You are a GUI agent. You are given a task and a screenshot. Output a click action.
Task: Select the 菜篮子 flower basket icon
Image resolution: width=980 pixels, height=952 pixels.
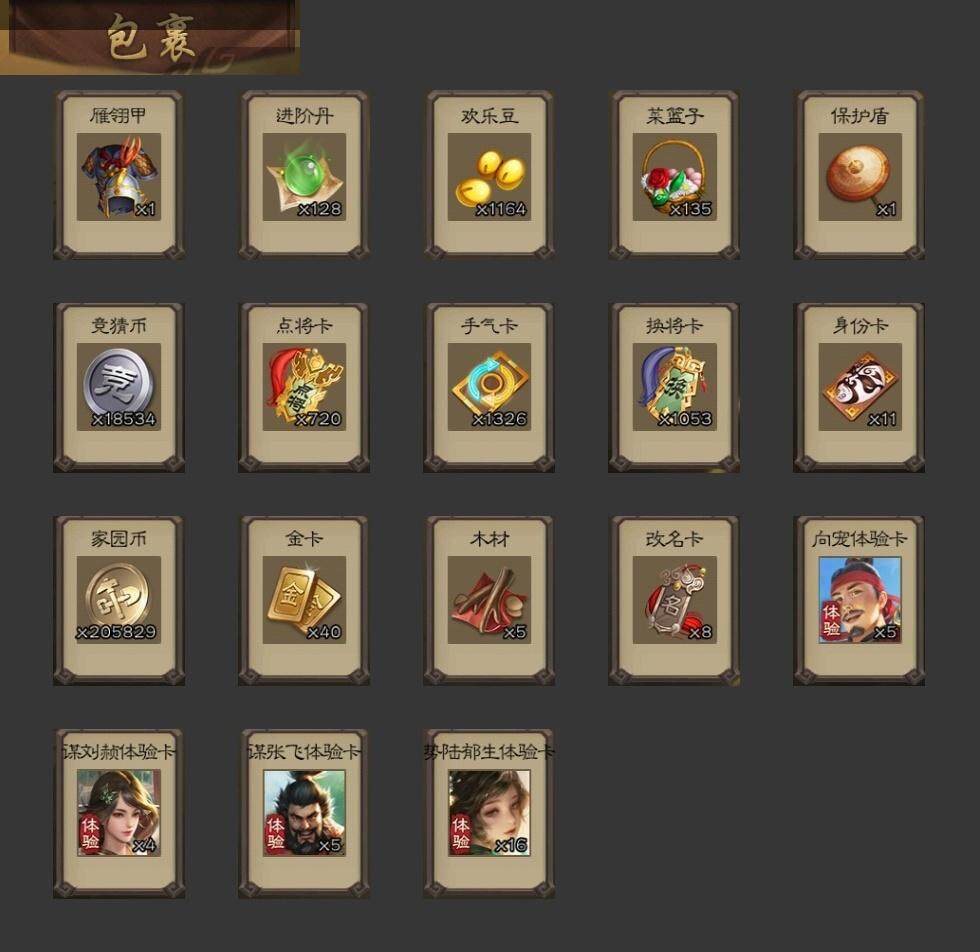pos(674,176)
